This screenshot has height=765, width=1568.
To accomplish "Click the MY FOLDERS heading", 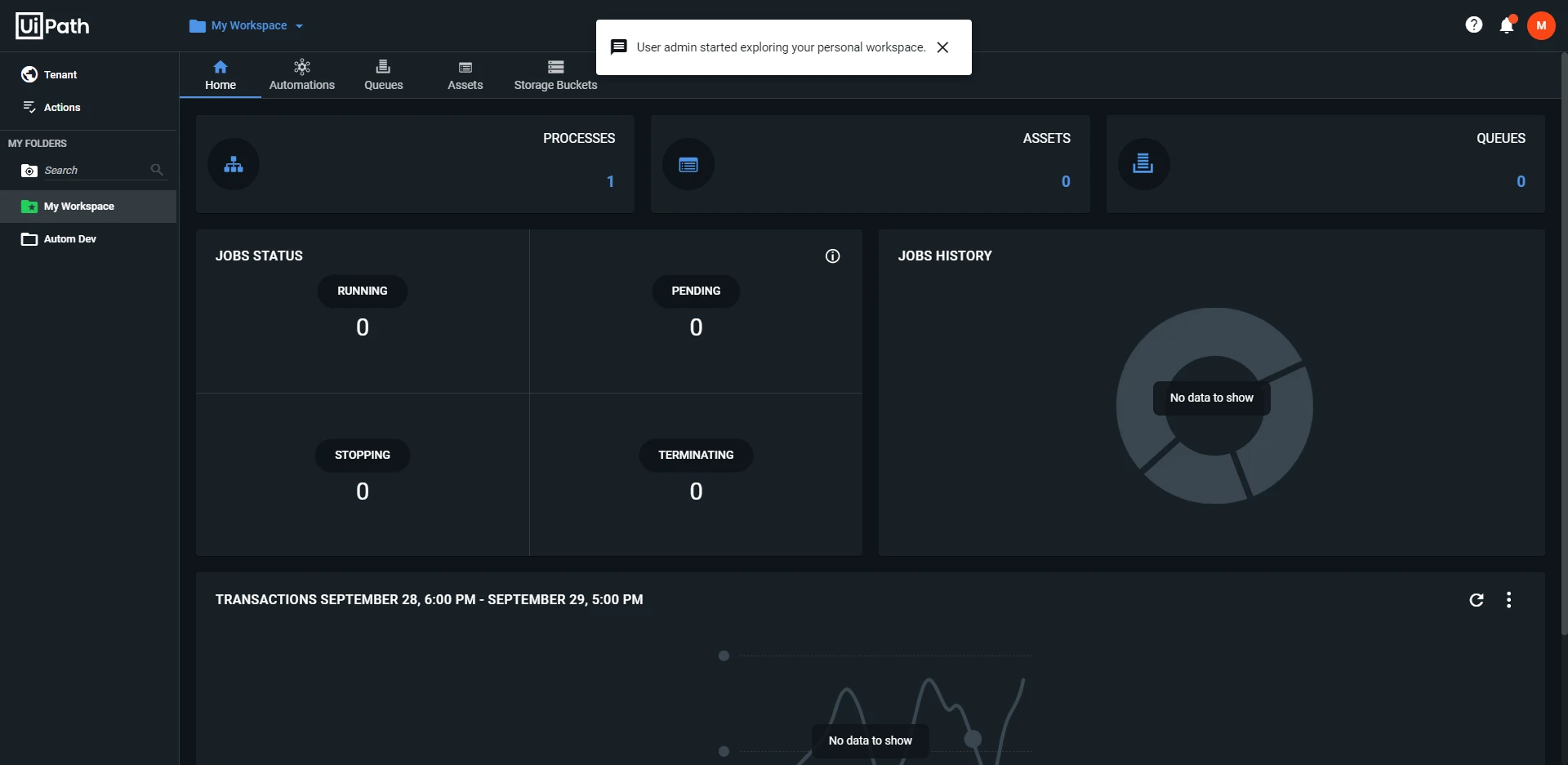I will [x=38, y=144].
